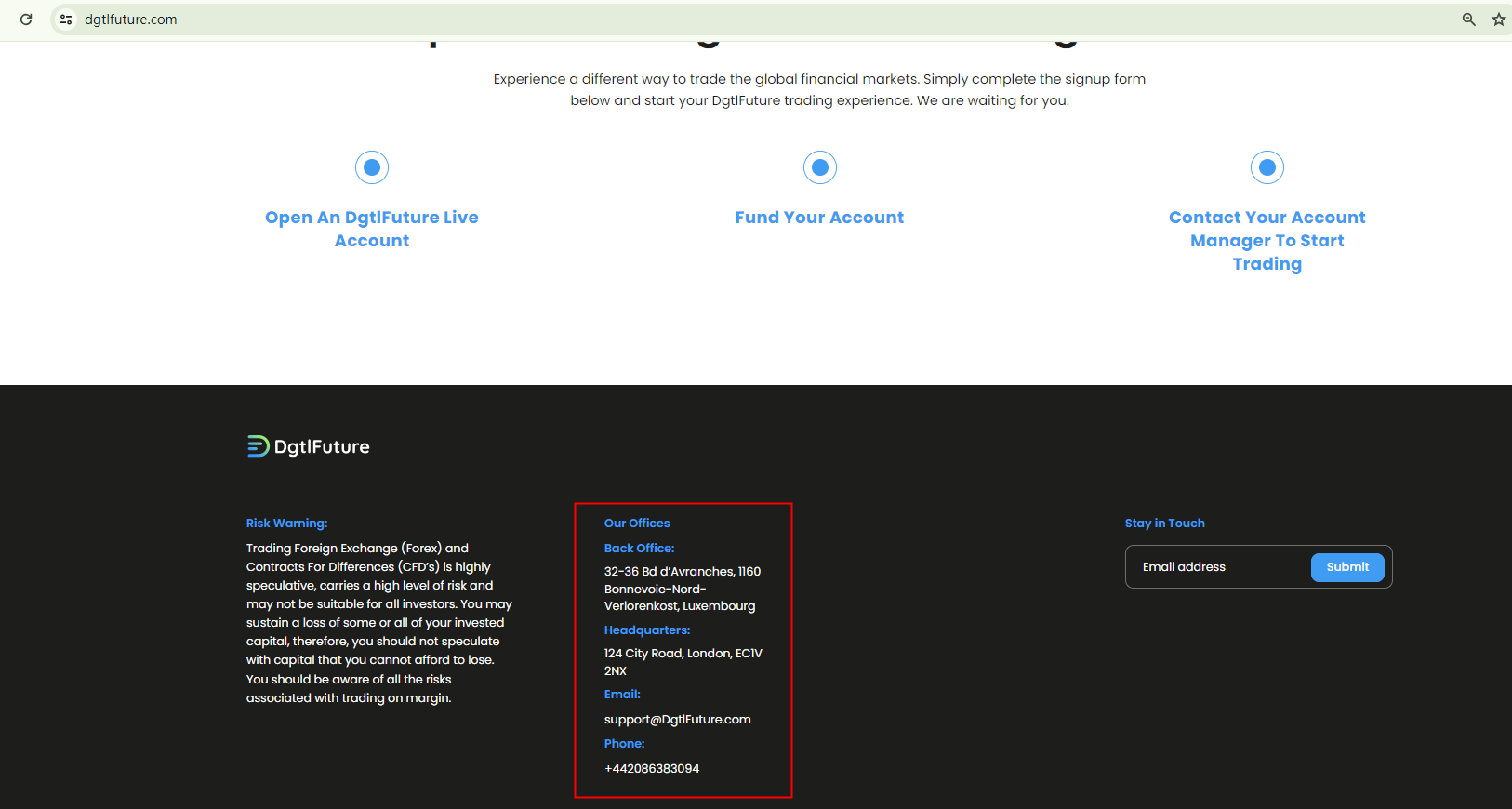Click the "Risk Warning:" heading
Screen dimensions: 1512x809
pyautogui.click(x=286, y=524)
